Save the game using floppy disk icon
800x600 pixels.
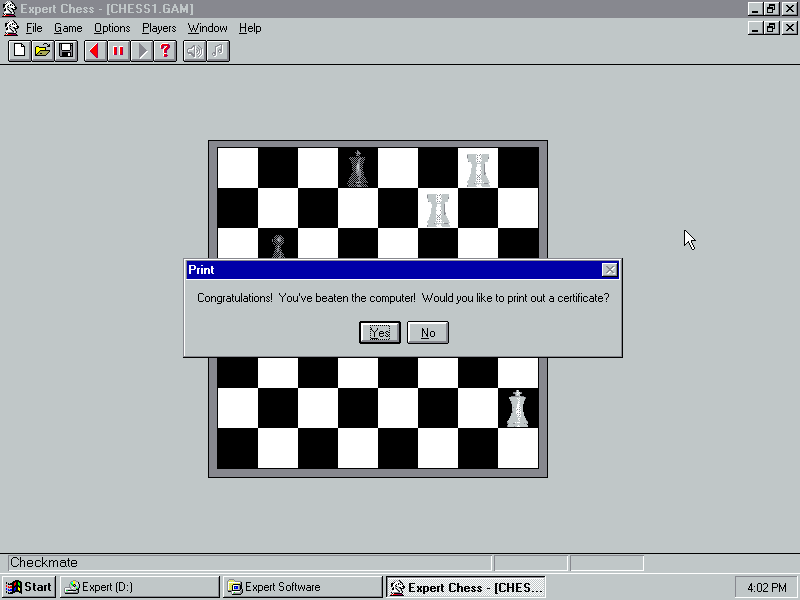[66, 51]
